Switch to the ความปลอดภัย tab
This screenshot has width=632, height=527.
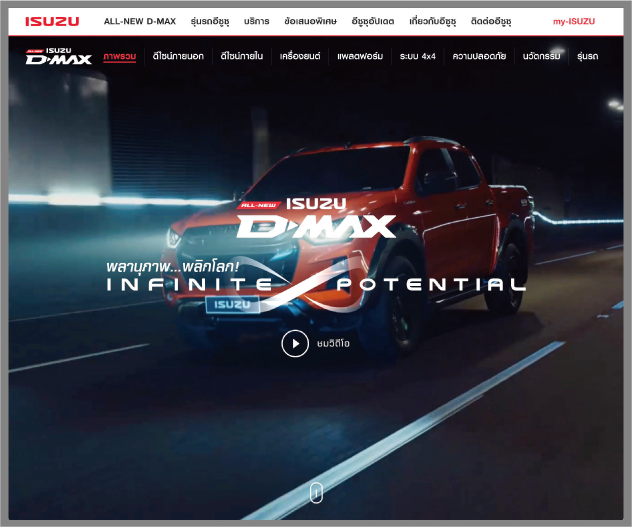point(479,56)
